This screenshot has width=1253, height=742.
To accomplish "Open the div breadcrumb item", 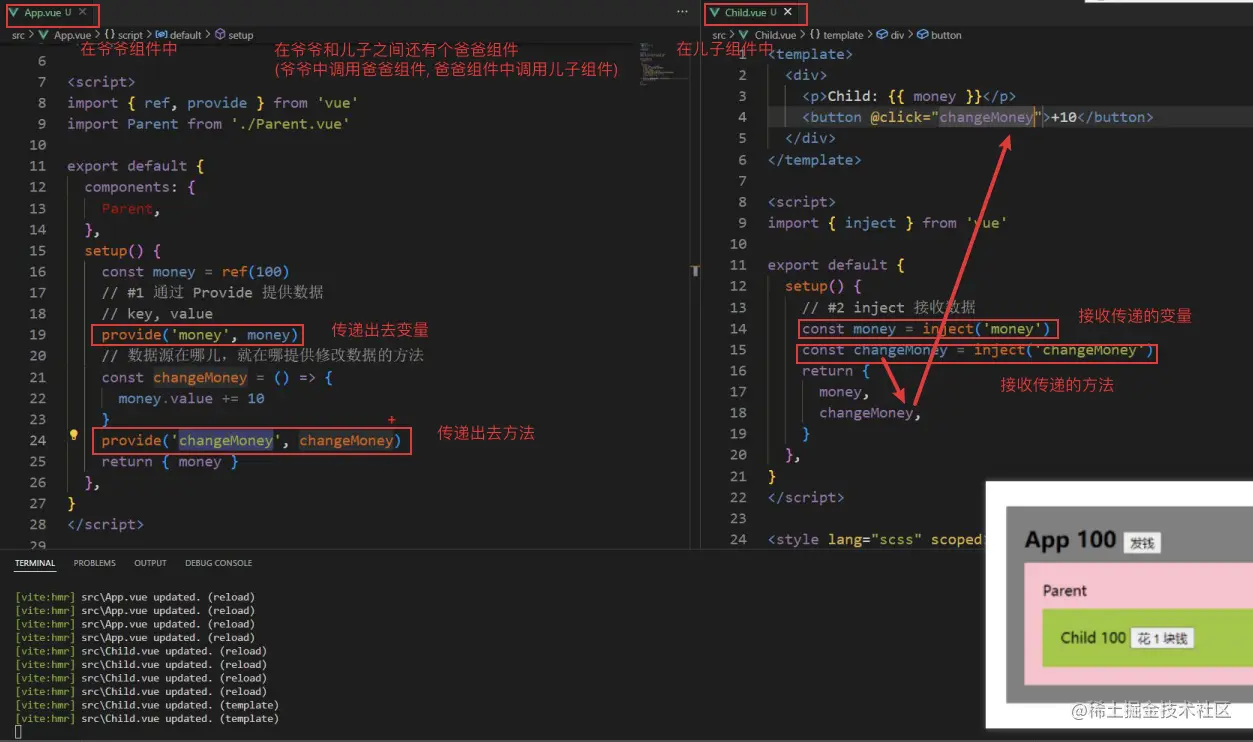I will pyautogui.click(x=890, y=35).
